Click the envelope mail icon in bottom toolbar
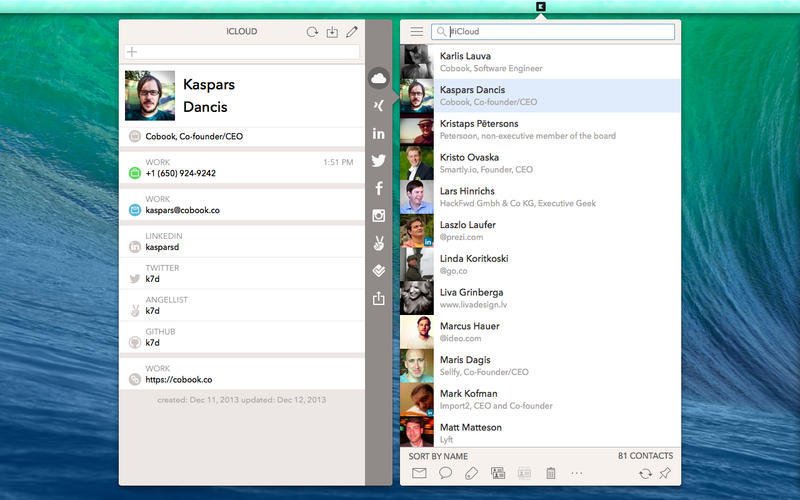800x500 pixels. (x=419, y=473)
